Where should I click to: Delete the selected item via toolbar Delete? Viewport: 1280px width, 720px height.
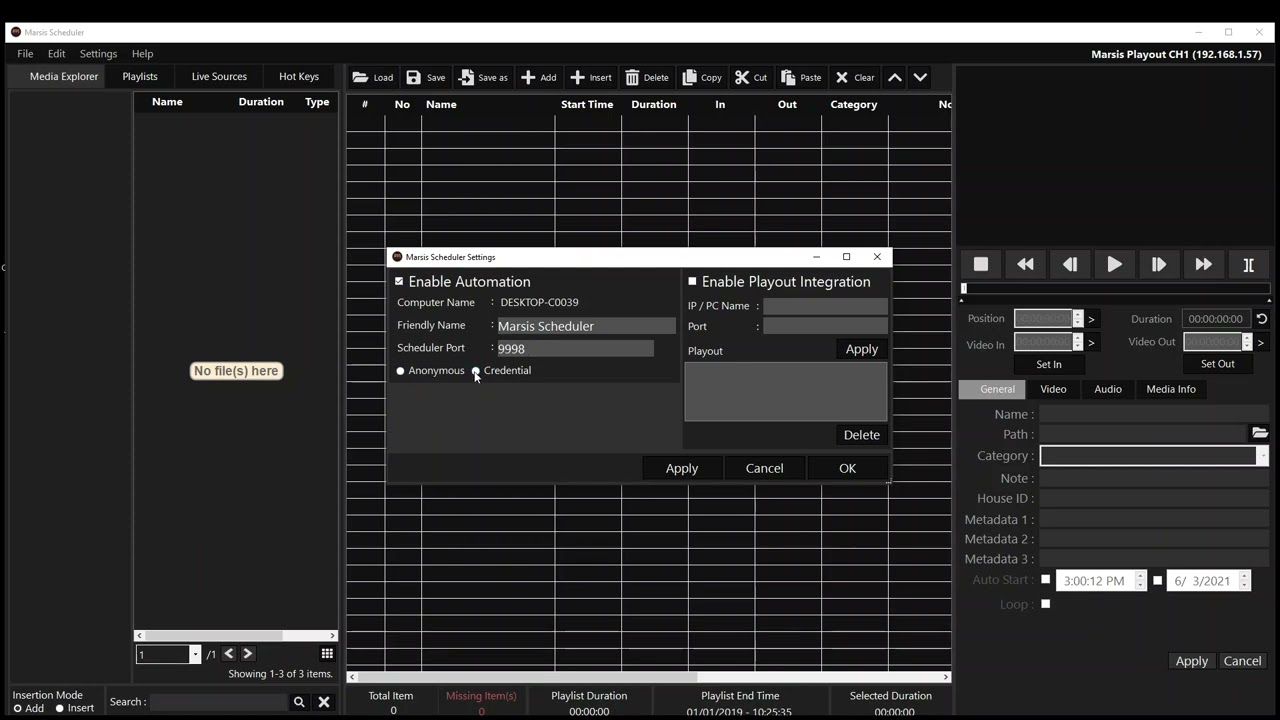click(x=647, y=77)
